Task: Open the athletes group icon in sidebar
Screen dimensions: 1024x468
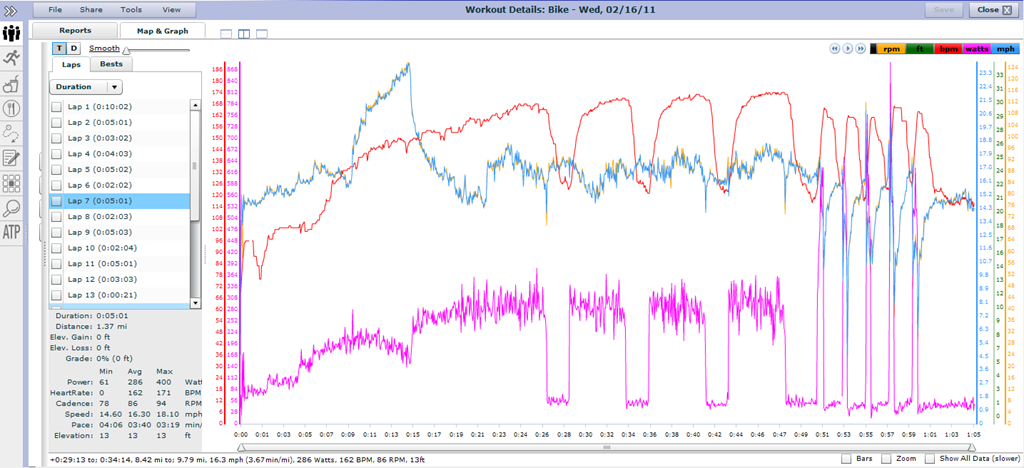Action: 12,33
